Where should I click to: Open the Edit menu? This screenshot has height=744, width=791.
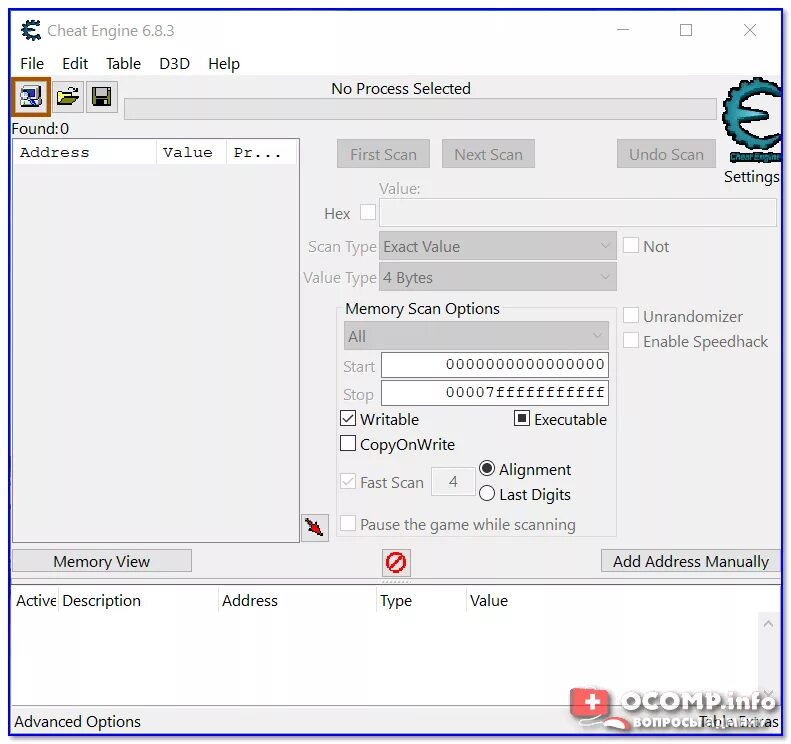point(75,64)
